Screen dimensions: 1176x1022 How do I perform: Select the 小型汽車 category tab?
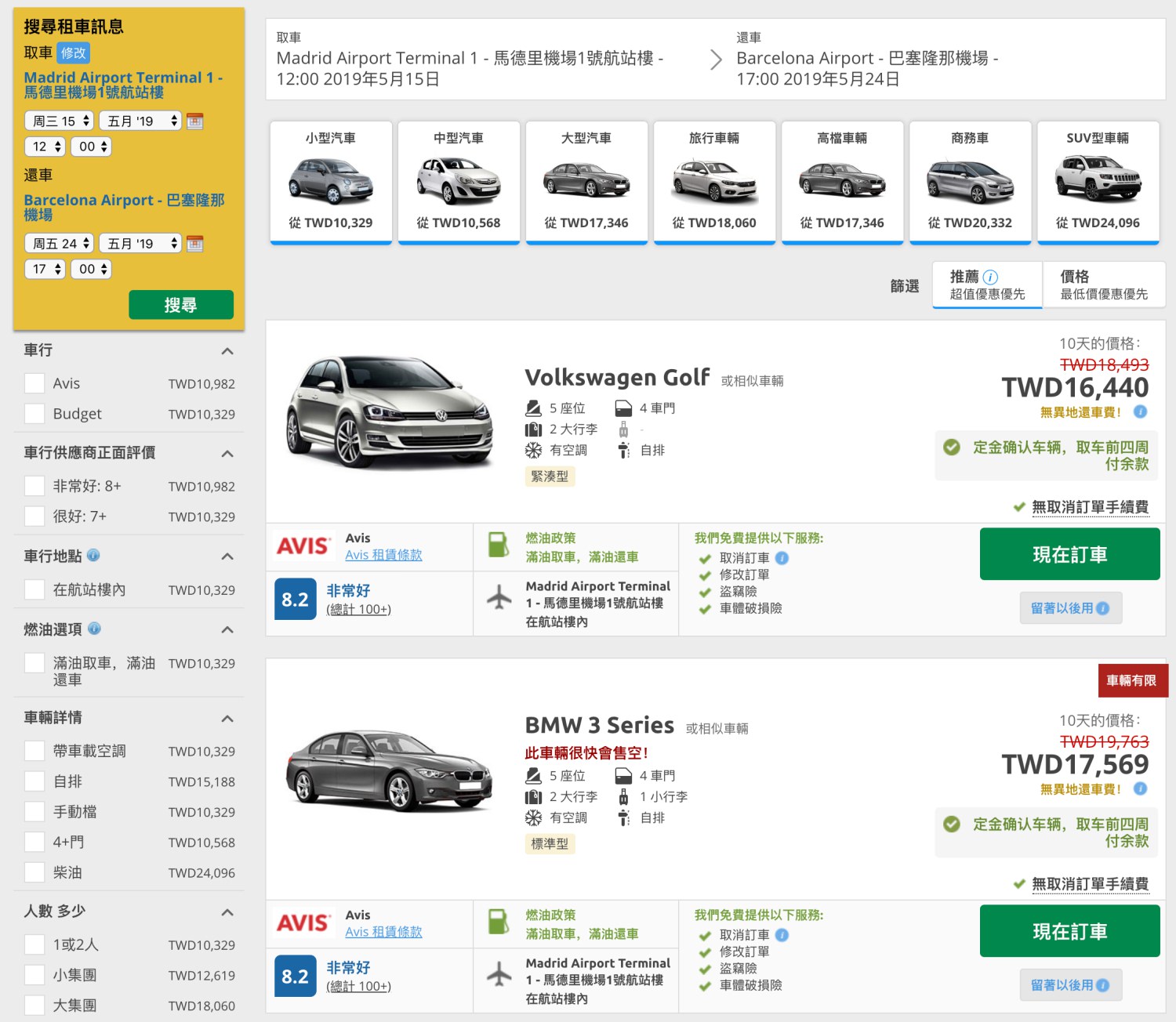click(x=331, y=183)
